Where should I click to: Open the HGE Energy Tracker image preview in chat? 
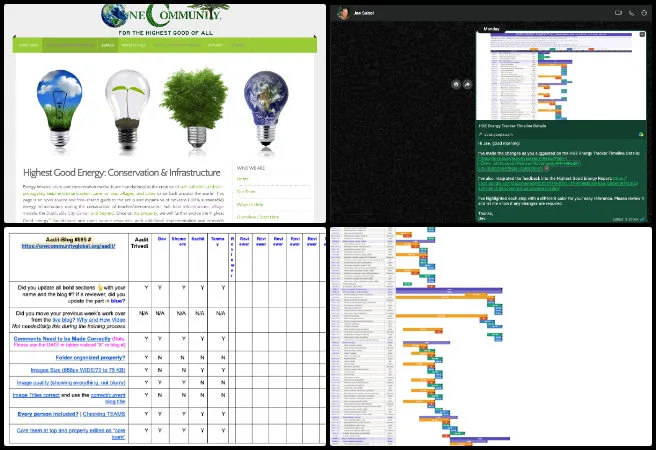(561, 76)
